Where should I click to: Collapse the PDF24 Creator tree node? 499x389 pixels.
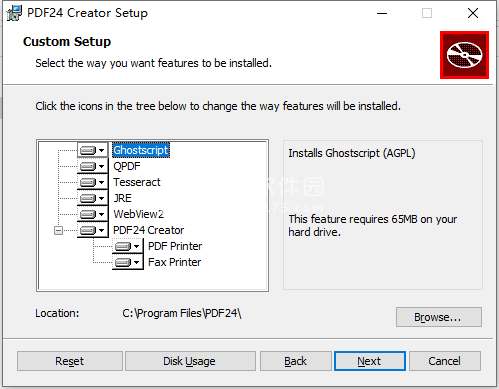click(x=58, y=230)
